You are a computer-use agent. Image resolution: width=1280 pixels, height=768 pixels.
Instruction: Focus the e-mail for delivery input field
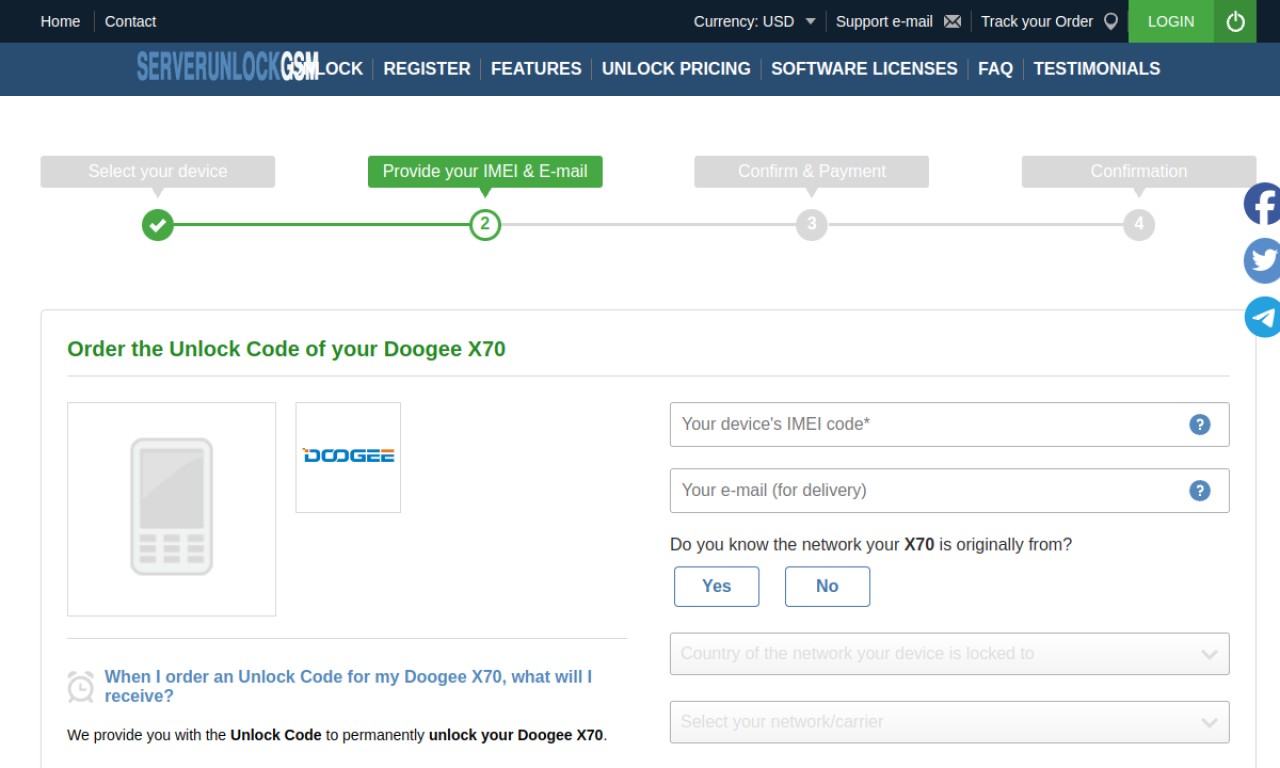pyautogui.click(x=949, y=490)
